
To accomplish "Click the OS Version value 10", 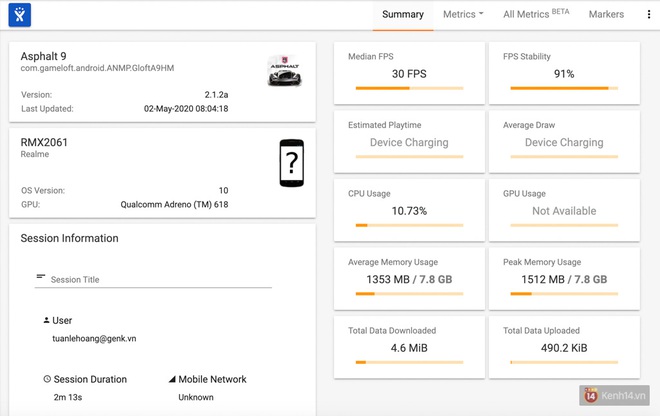I will pyautogui.click(x=224, y=190).
